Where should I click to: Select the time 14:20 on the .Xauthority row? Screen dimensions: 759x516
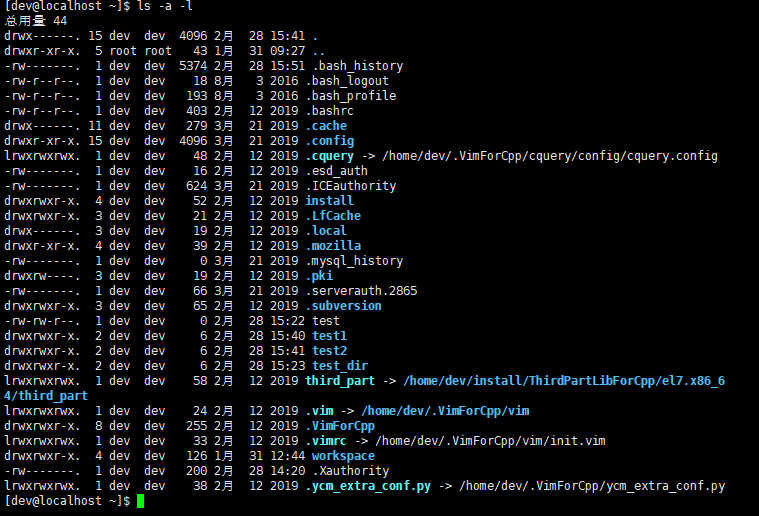coord(288,471)
